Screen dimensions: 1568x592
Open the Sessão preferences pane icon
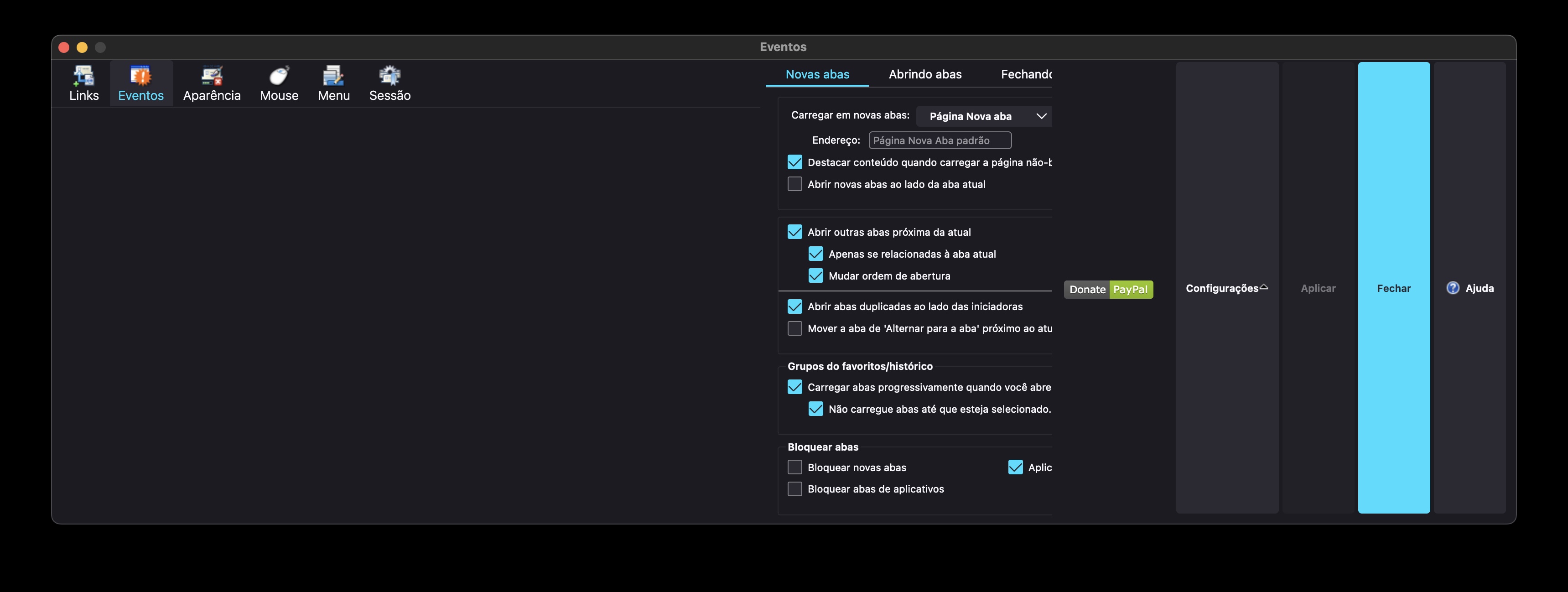pyautogui.click(x=389, y=76)
